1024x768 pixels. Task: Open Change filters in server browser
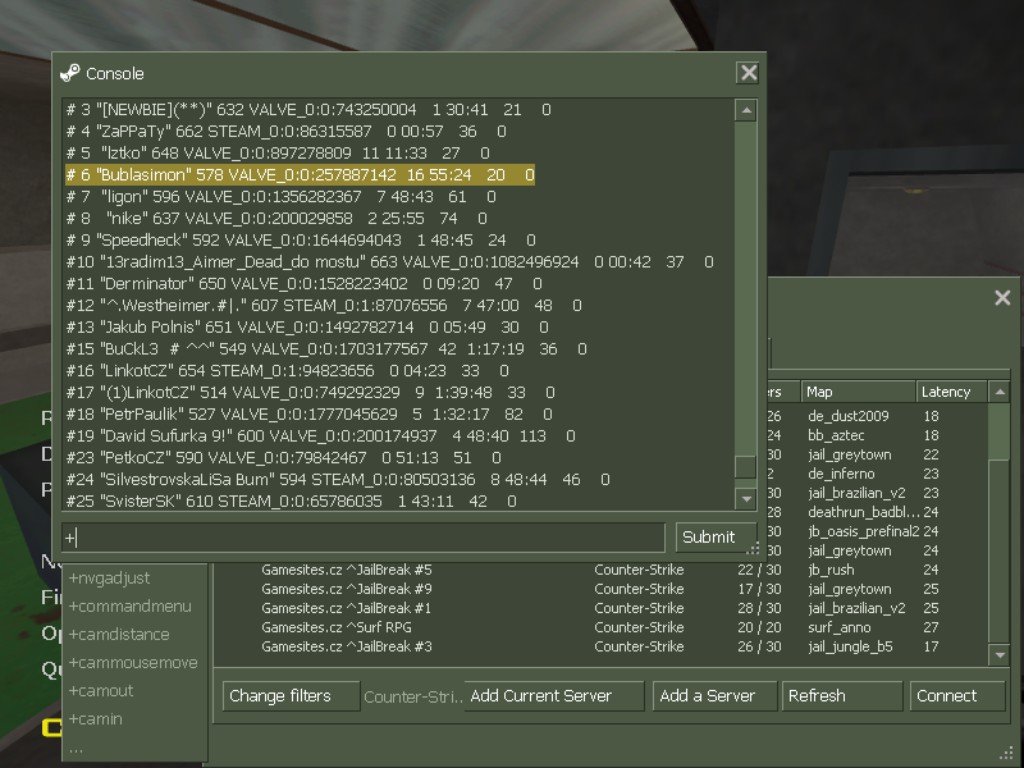coord(291,696)
